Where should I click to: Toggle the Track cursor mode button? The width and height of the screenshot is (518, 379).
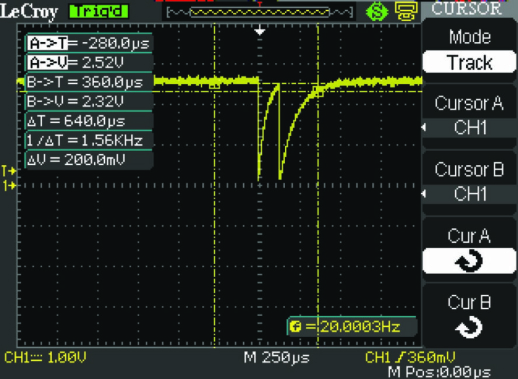[469, 62]
